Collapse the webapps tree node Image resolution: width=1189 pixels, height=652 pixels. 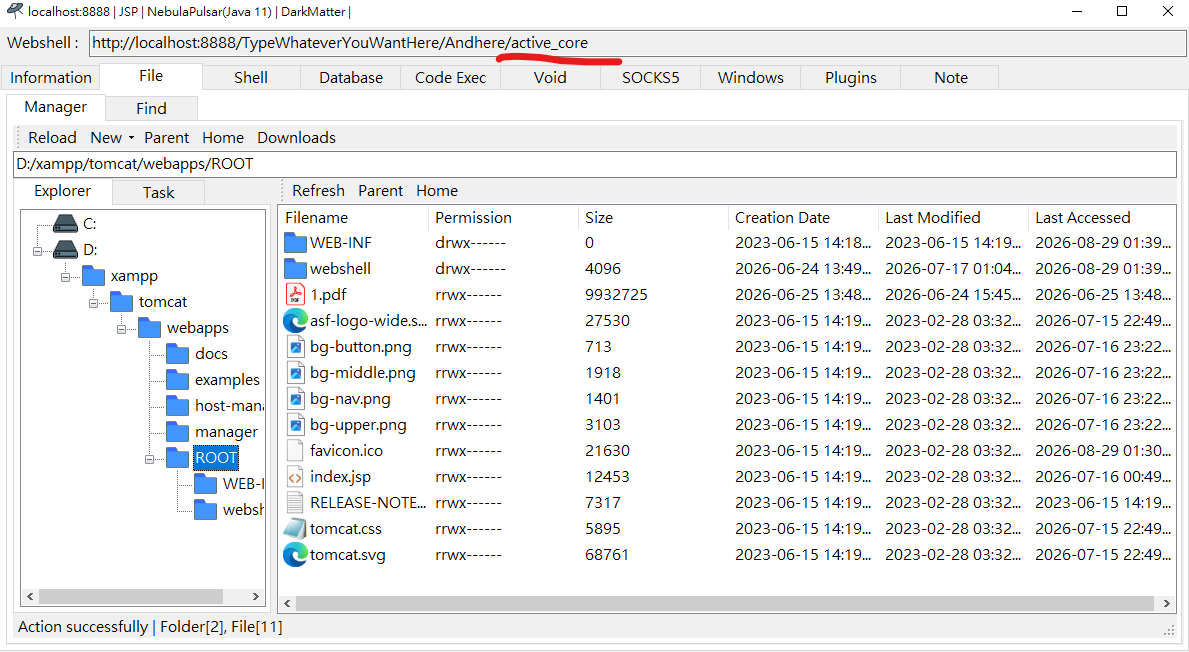pyautogui.click(x=121, y=329)
